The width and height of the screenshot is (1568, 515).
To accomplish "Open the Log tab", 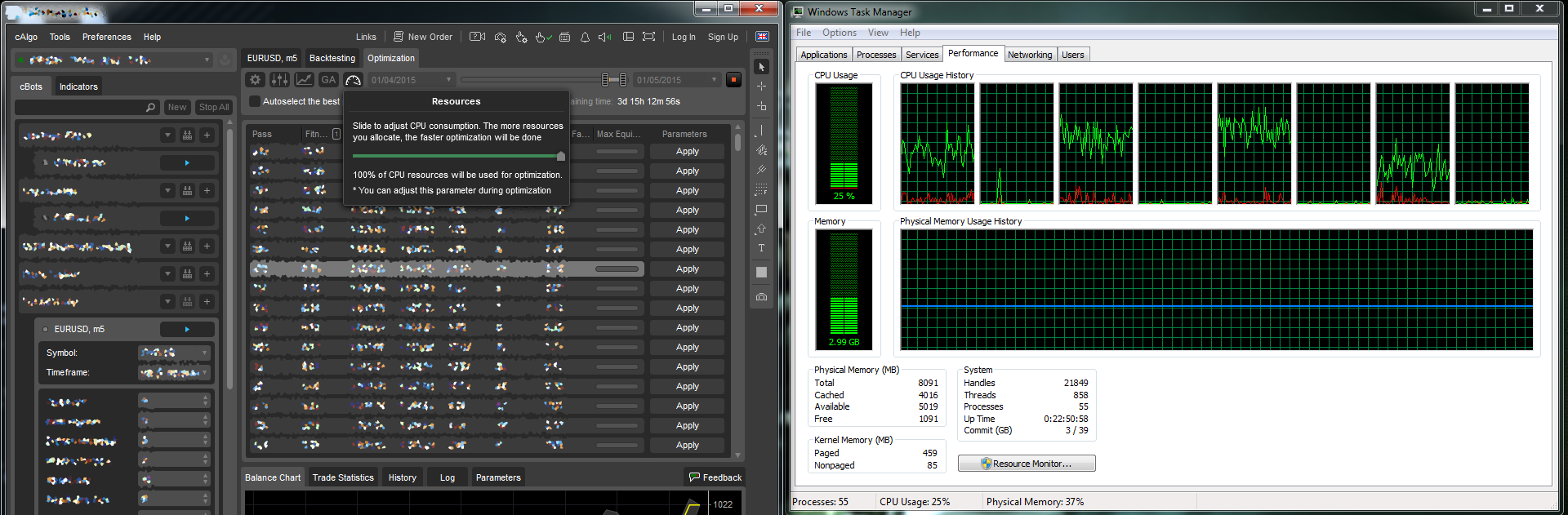I will pos(448,477).
